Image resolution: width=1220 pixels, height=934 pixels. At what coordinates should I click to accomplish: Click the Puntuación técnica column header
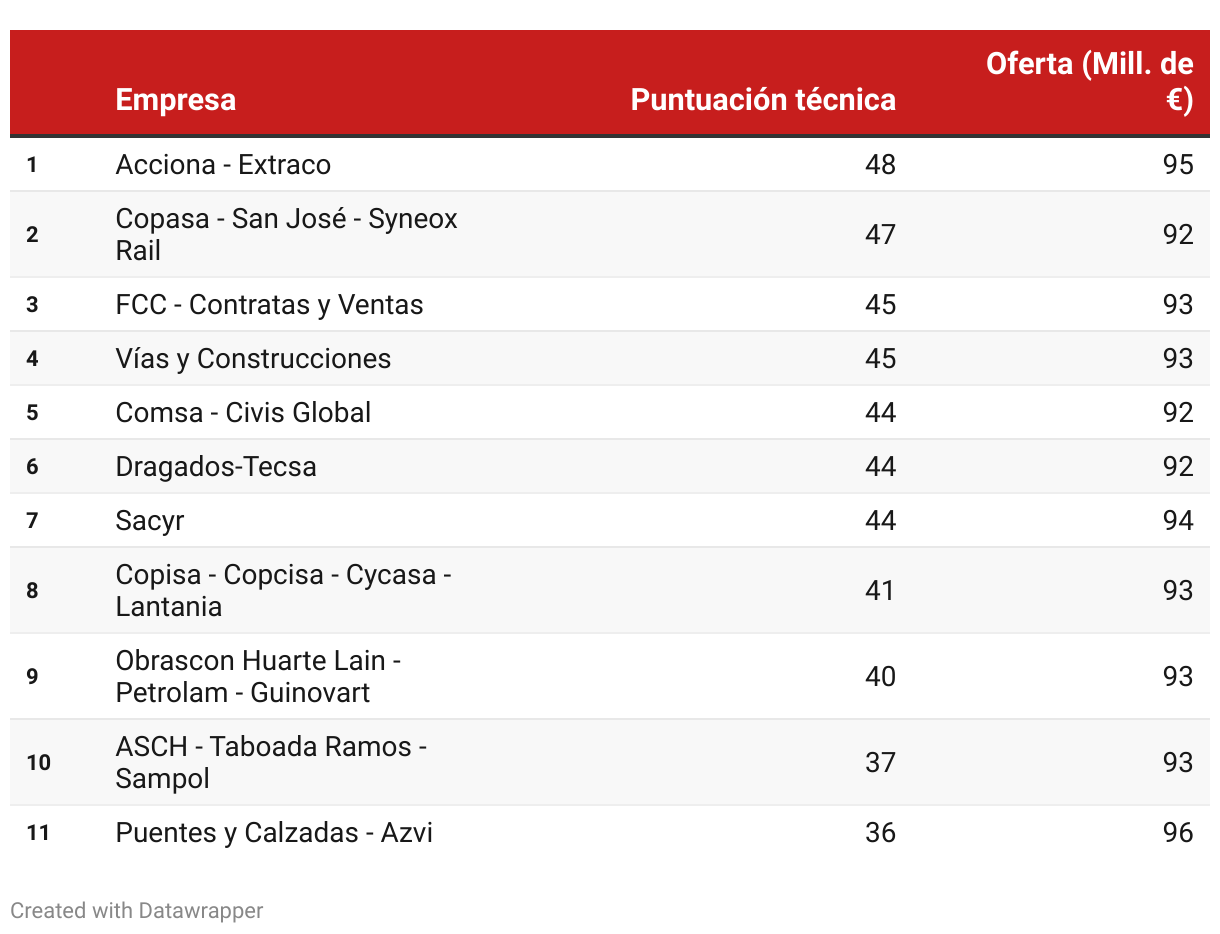point(763,100)
